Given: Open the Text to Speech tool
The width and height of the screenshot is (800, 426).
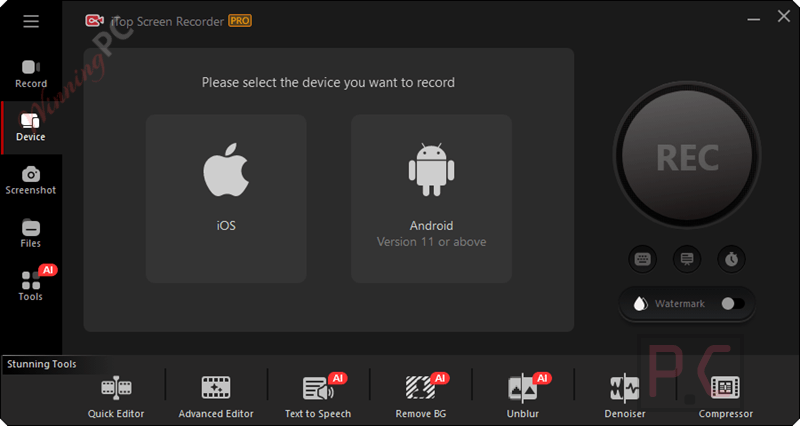Looking at the screenshot, I should [318, 397].
